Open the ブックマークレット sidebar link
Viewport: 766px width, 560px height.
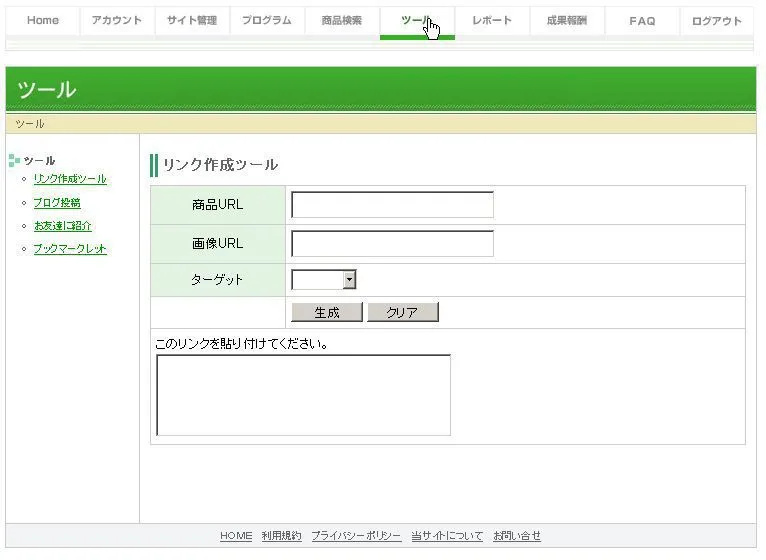(x=70, y=249)
